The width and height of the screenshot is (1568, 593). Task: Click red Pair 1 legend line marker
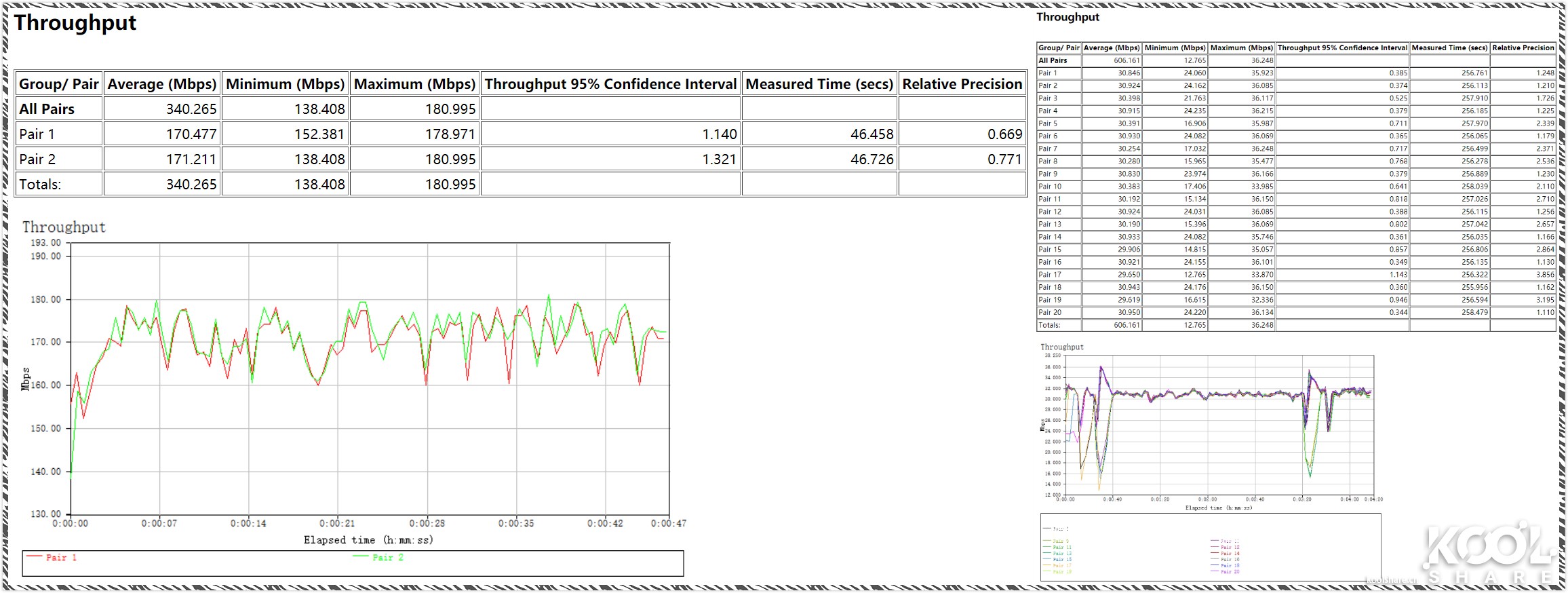click(34, 556)
